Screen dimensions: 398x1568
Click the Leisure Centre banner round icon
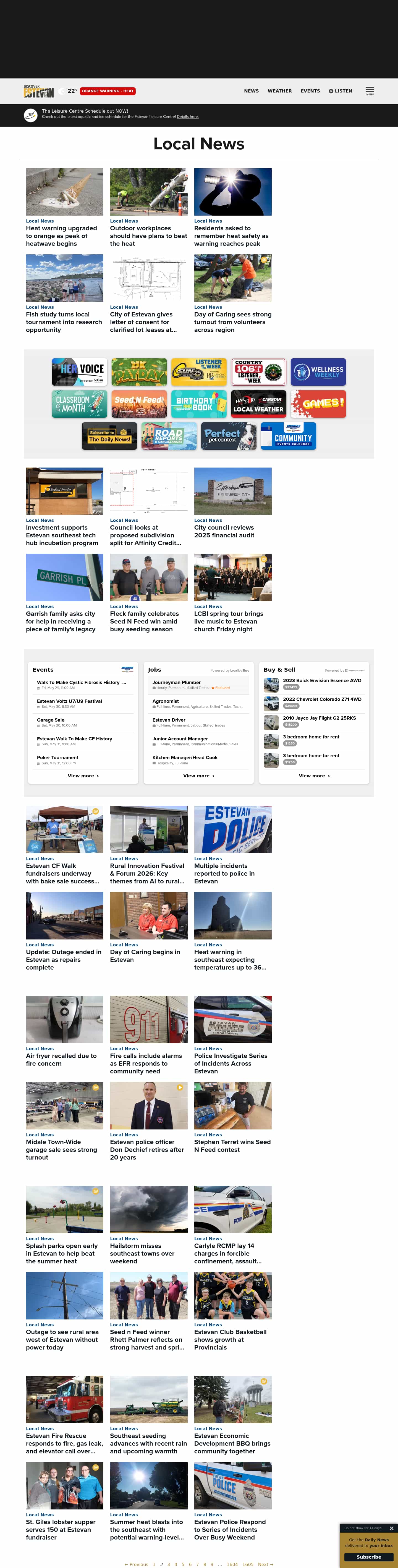[x=30, y=115]
